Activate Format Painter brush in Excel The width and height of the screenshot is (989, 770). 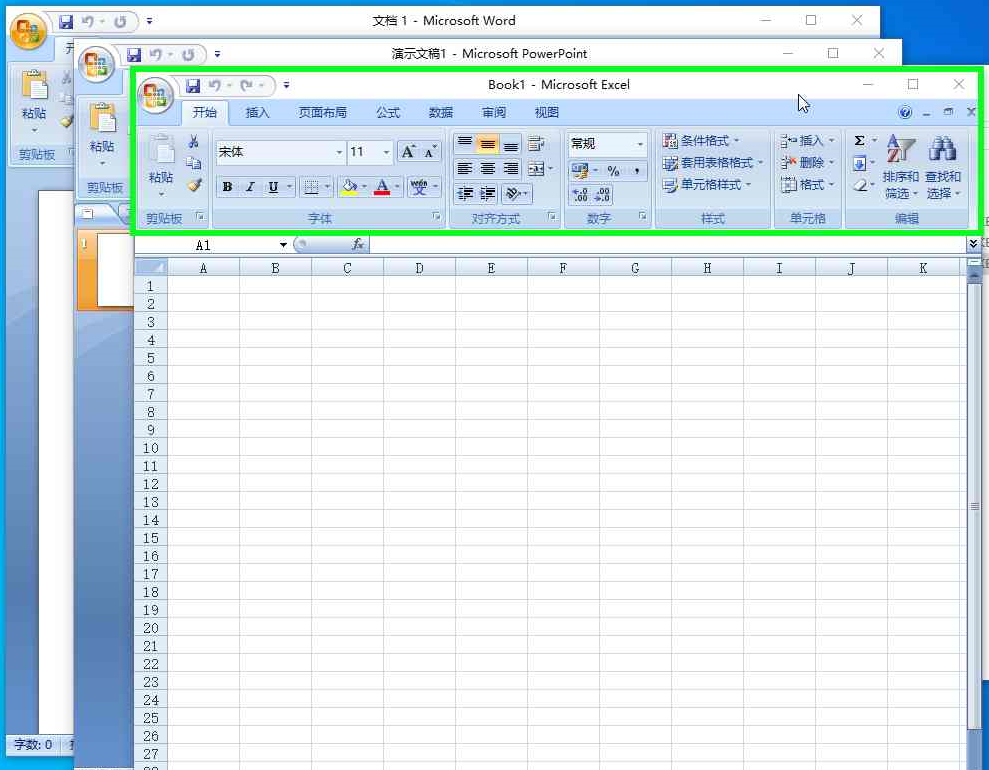point(194,185)
